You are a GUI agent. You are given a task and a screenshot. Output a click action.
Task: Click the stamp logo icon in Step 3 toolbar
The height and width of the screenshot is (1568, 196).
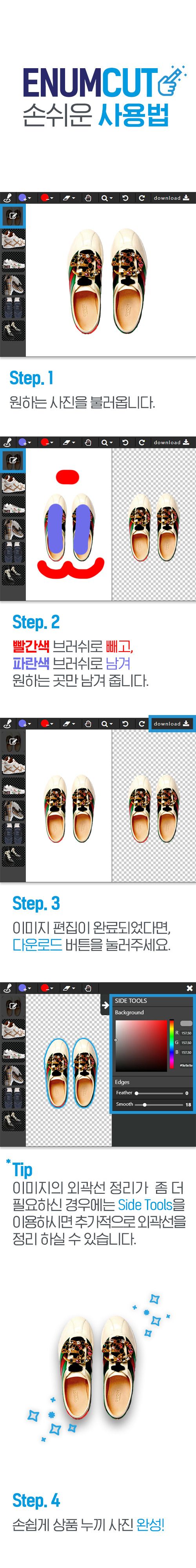tap(8, 723)
